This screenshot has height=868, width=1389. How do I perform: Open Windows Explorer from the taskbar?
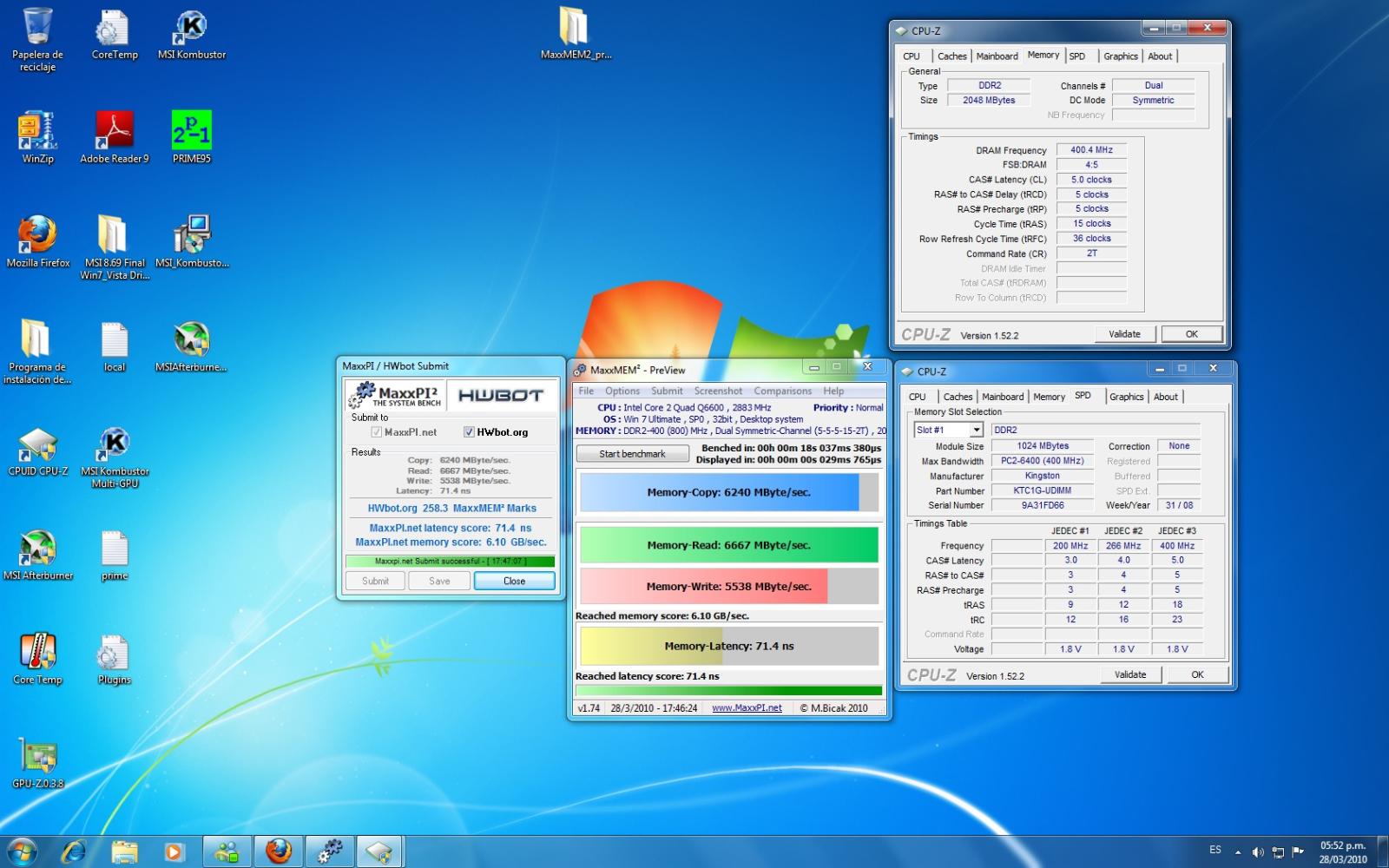coord(124,852)
